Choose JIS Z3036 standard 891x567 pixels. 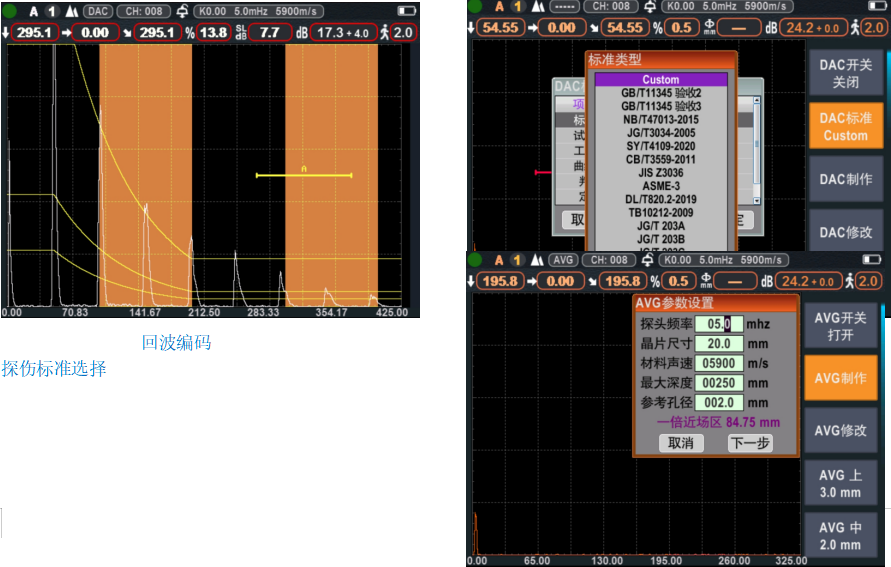661,173
